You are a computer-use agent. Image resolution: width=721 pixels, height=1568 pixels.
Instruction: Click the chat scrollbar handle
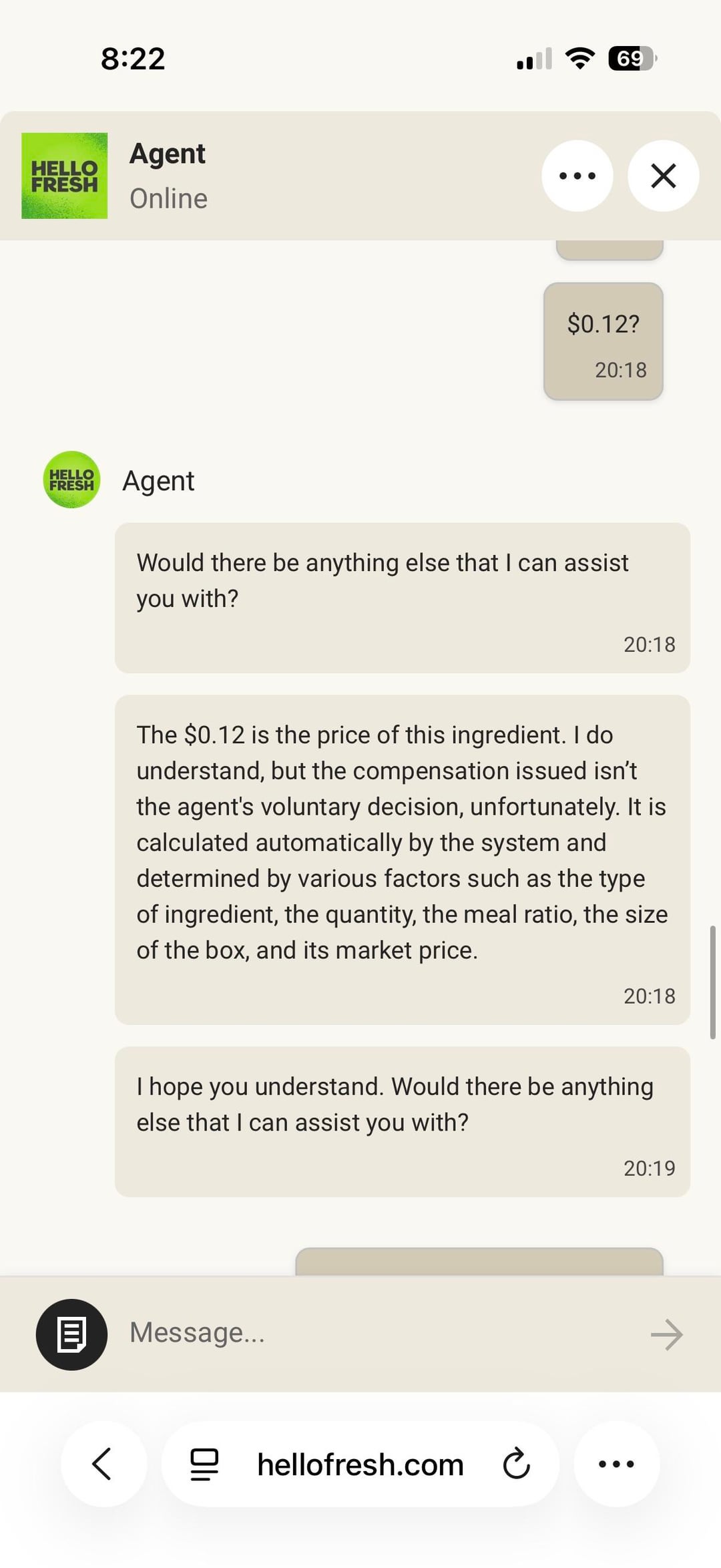pos(712,982)
